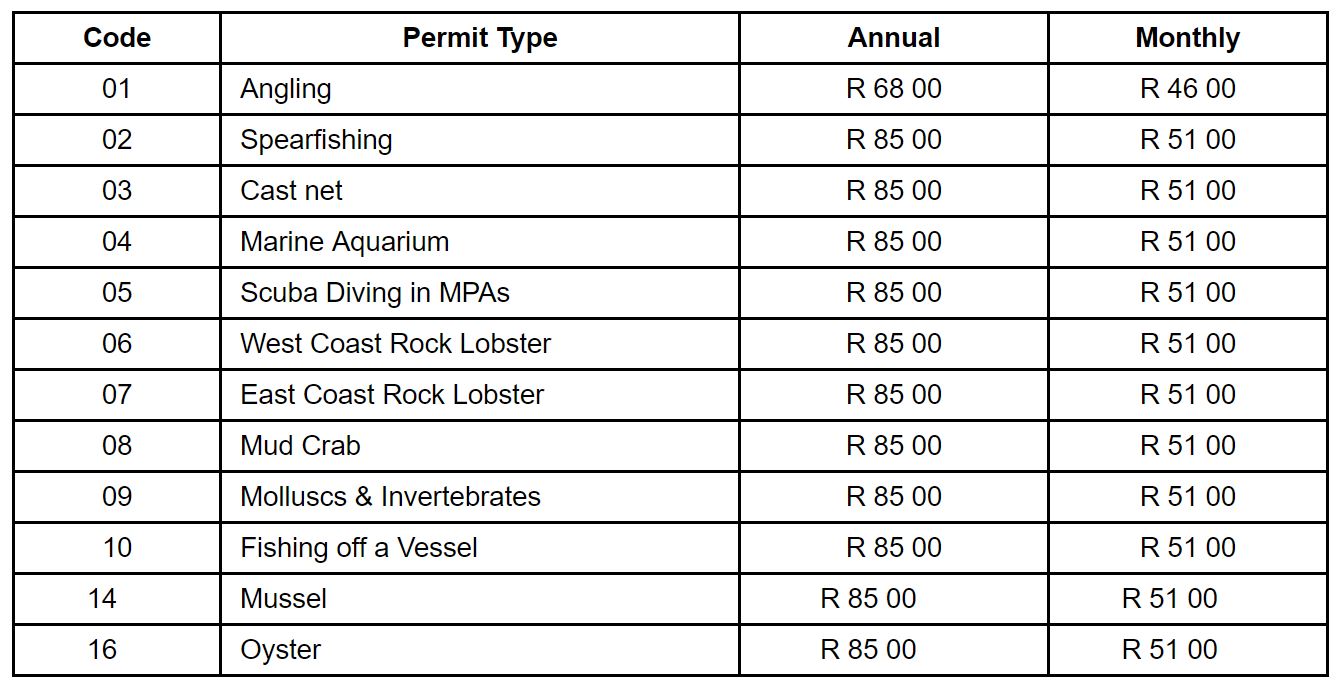Select code 14 in the Code column
This screenshot has height=686, width=1342.
point(102,599)
